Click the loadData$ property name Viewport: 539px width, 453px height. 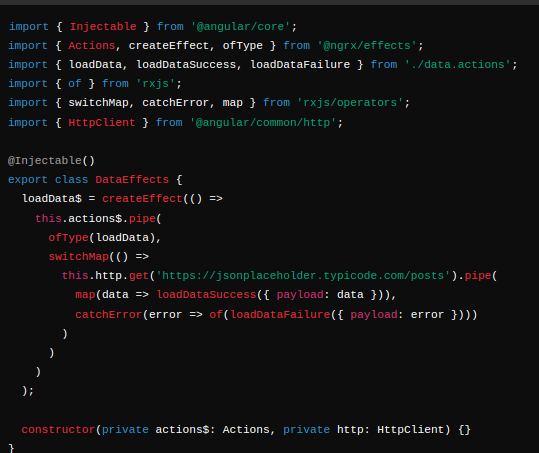(x=52, y=199)
